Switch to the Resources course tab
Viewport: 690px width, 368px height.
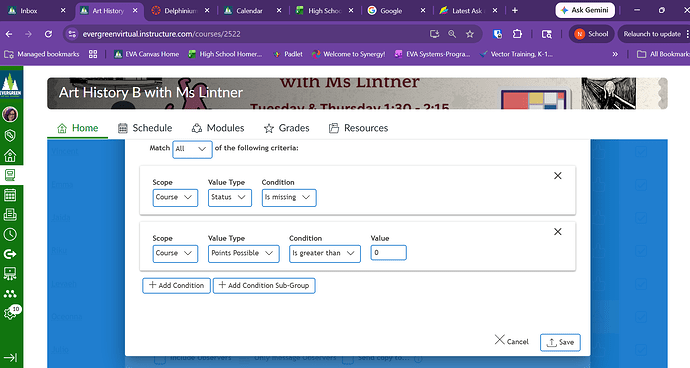(359, 128)
